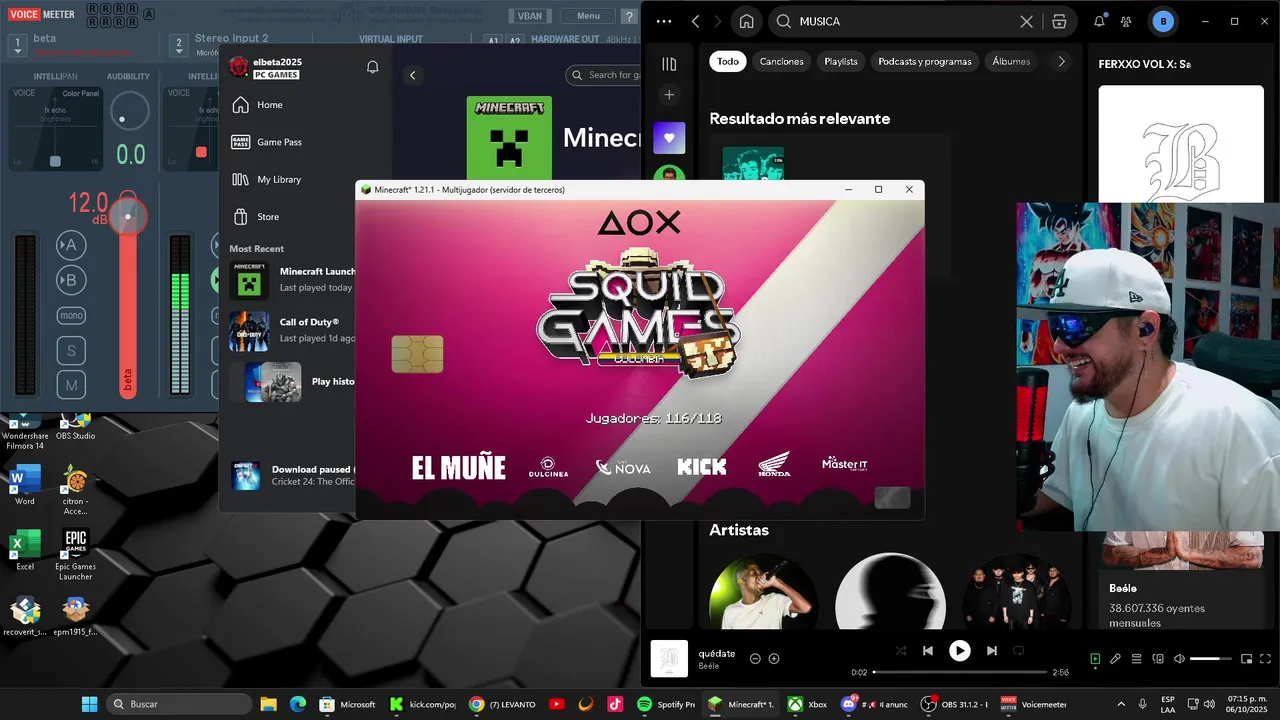Adjust Voicemeeter red beta gain fader
Screen dimensions: 1280x720
click(128, 217)
